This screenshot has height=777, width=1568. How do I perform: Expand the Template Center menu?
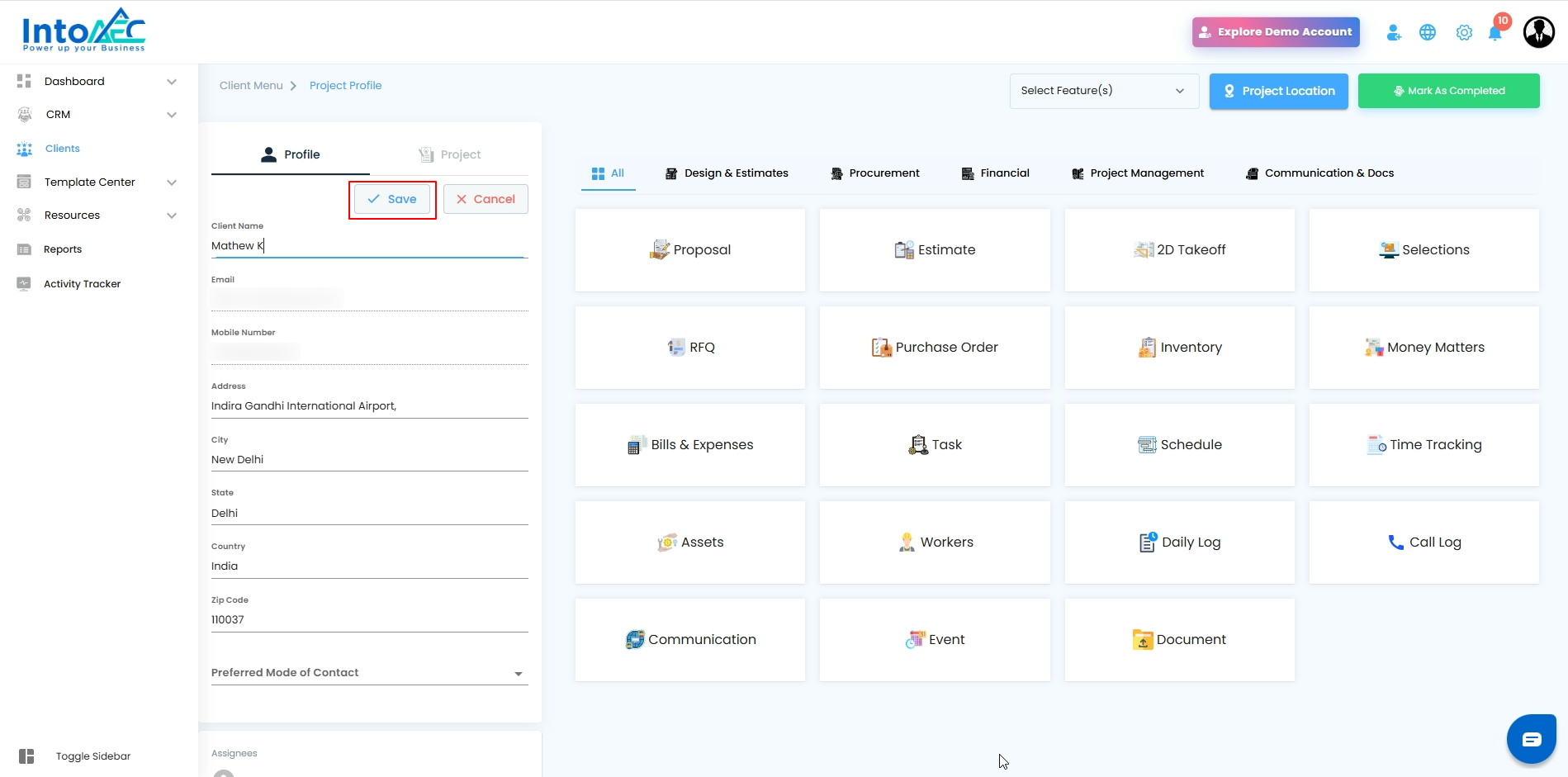tap(97, 182)
